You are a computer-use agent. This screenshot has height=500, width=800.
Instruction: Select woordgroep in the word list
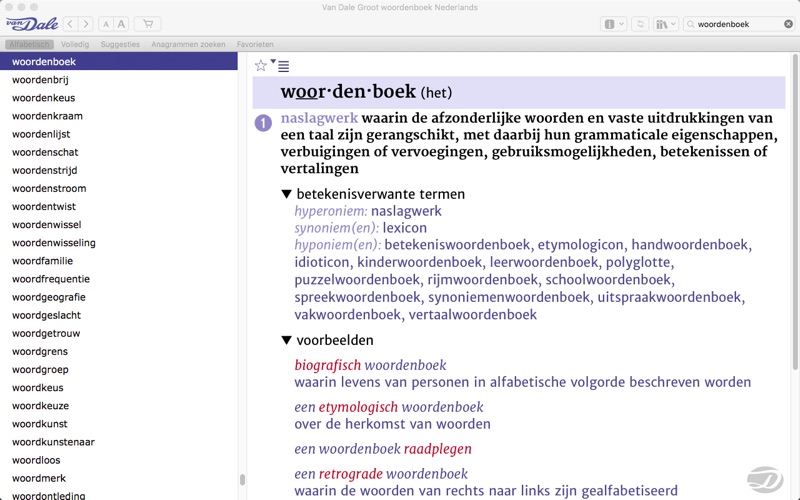[x=118, y=369]
